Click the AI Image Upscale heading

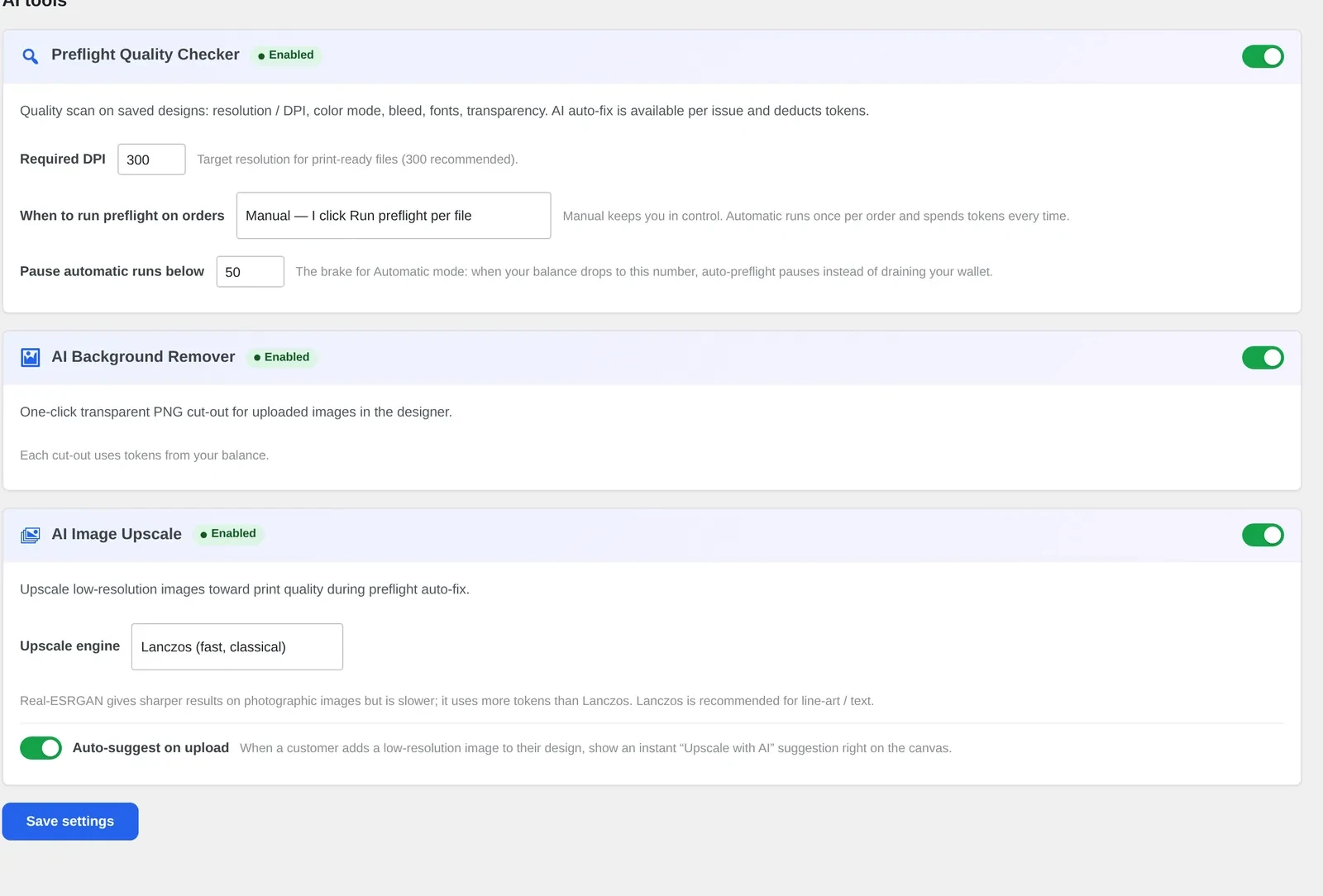pos(117,534)
